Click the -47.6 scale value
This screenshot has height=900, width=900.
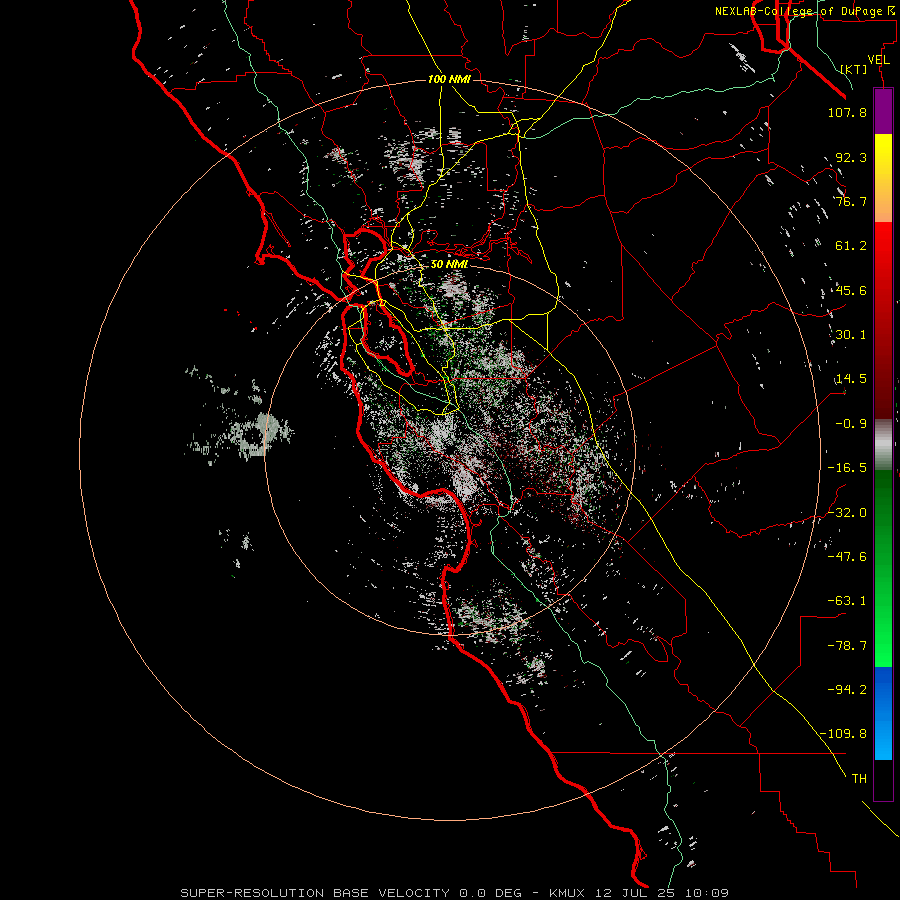[x=847, y=557]
